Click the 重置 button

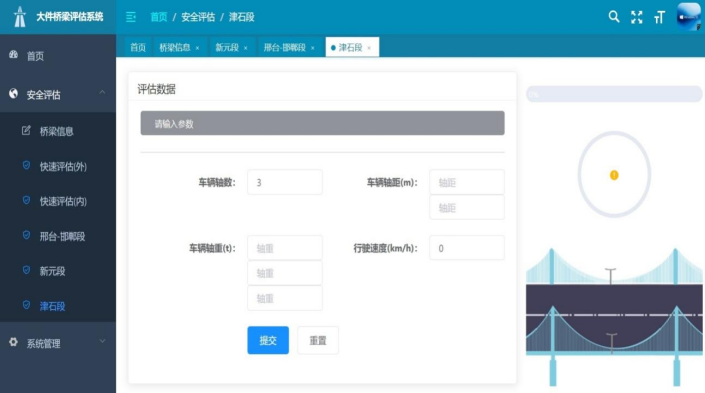[x=318, y=340]
